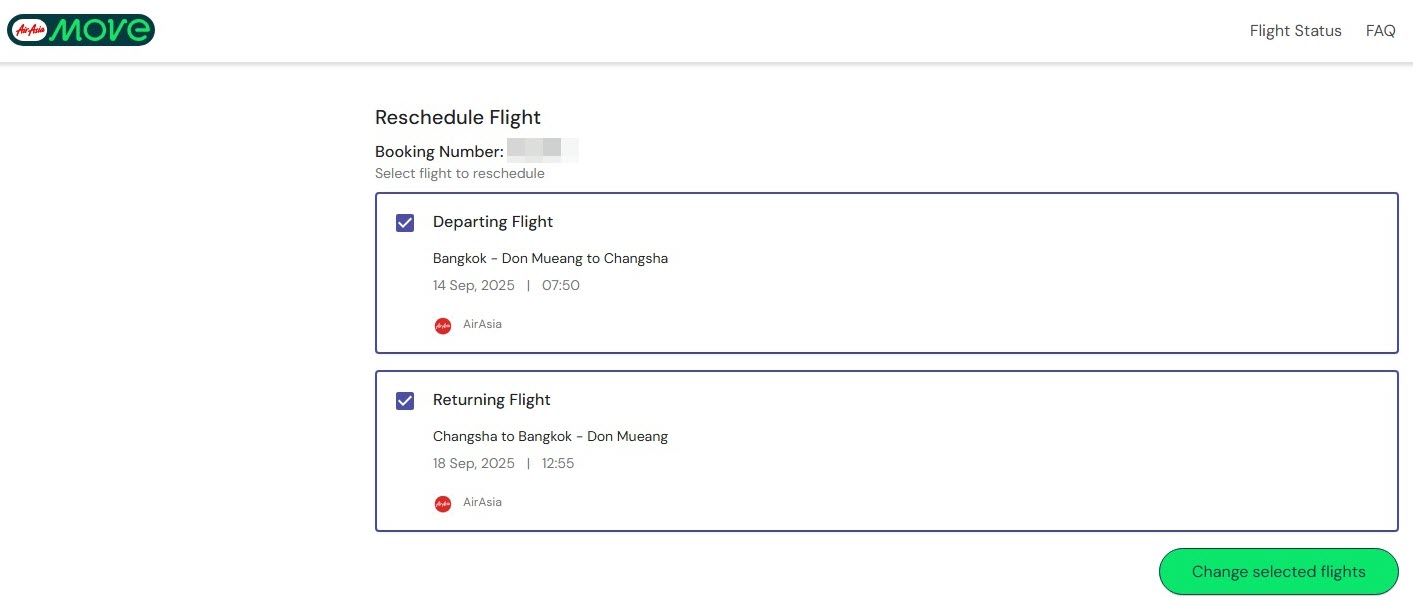Click AirAsia airline name in returning card
This screenshot has width=1413, height=607.
[x=482, y=502]
